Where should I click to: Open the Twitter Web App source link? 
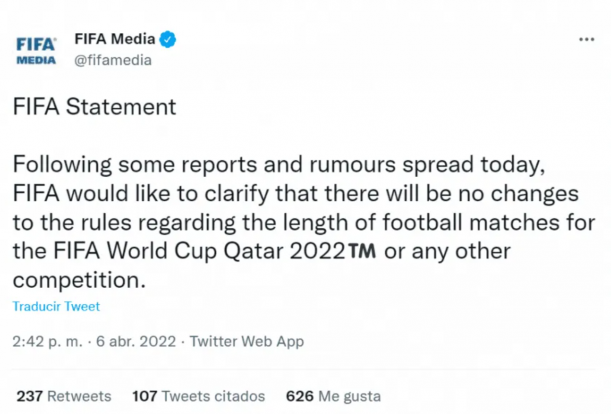[247, 341]
